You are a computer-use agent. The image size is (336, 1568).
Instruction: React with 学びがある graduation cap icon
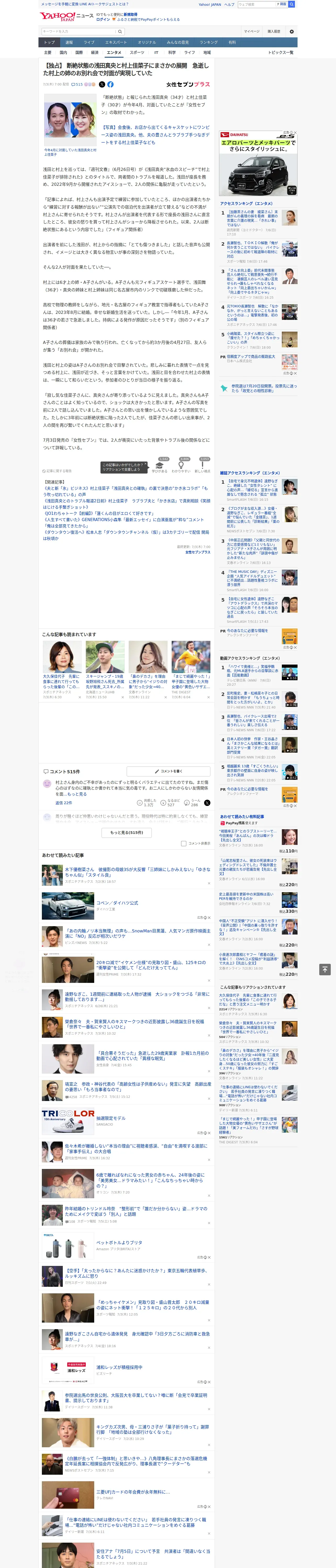[x=160, y=466]
